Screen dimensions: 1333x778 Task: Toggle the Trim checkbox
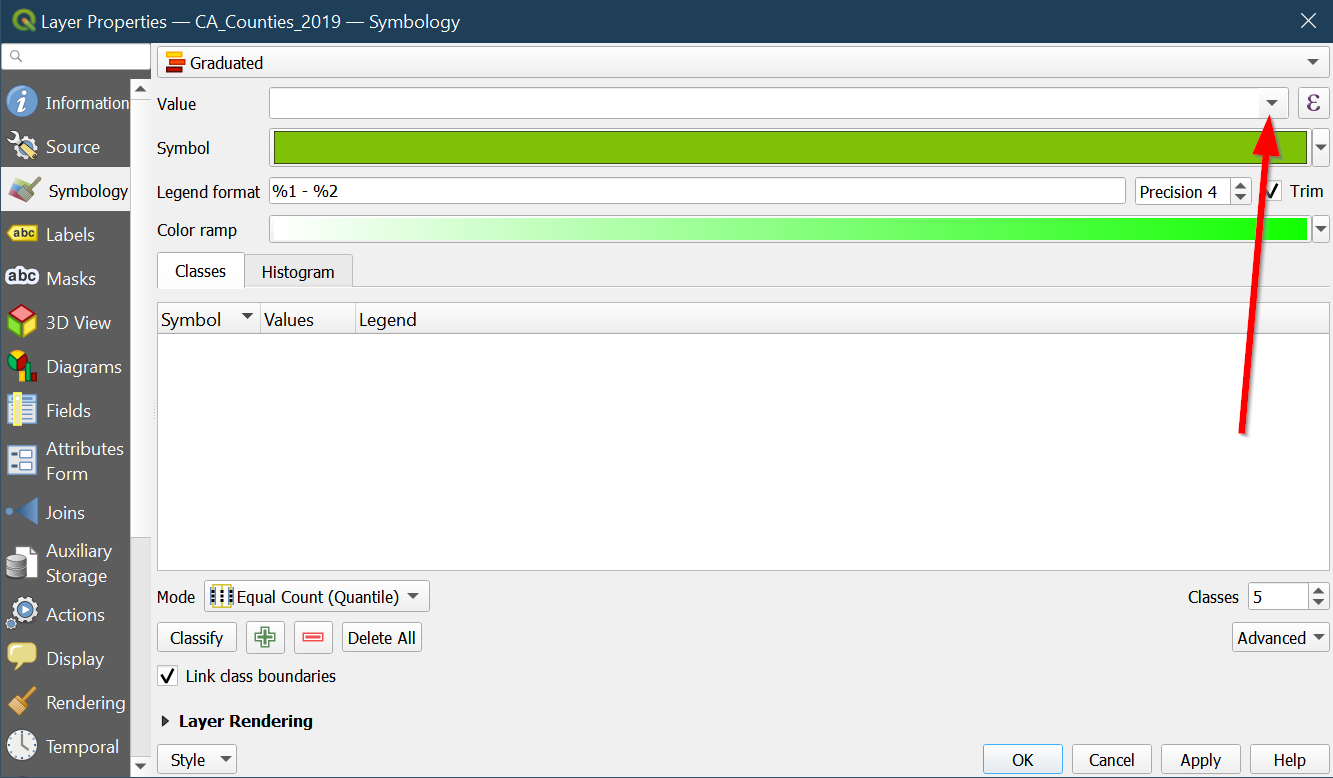point(1272,191)
